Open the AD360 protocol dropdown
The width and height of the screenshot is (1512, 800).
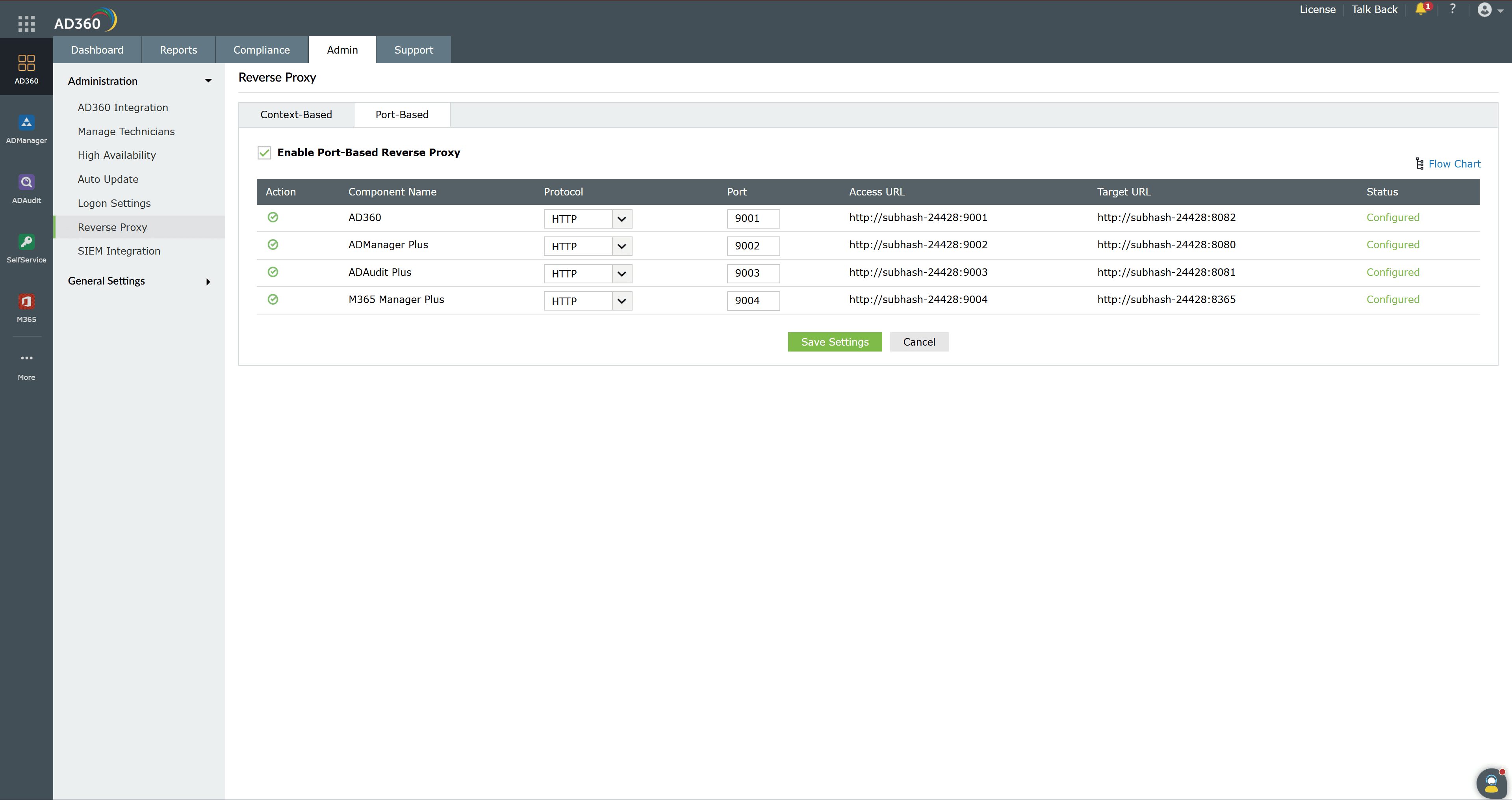pyautogui.click(x=588, y=218)
